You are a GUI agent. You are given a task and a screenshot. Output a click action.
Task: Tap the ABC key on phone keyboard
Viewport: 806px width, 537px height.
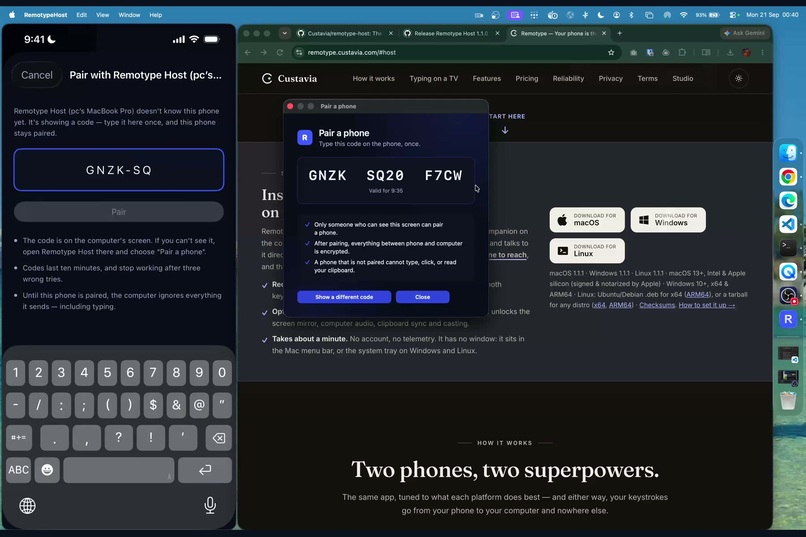(19, 470)
